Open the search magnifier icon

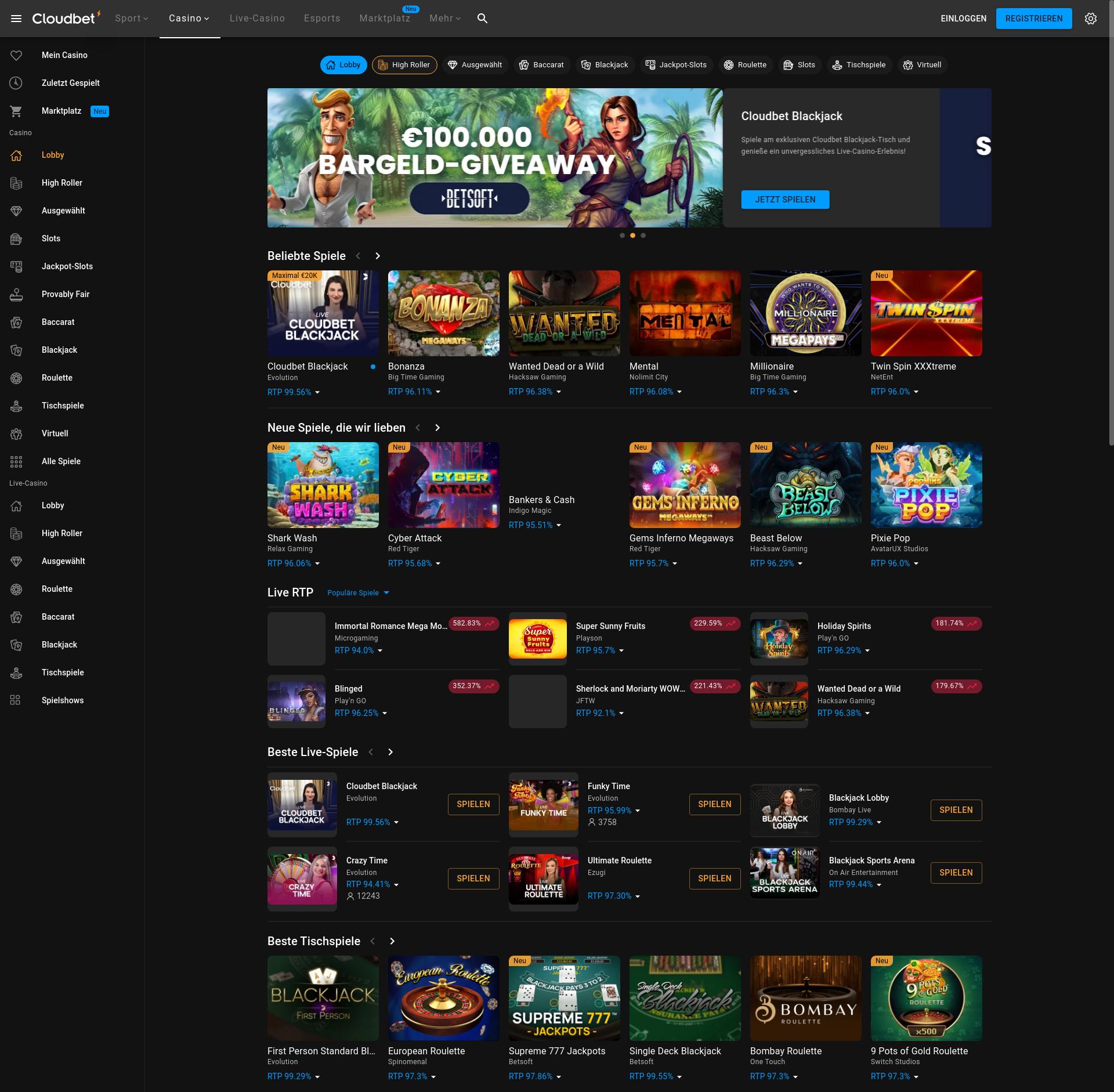(x=482, y=18)
